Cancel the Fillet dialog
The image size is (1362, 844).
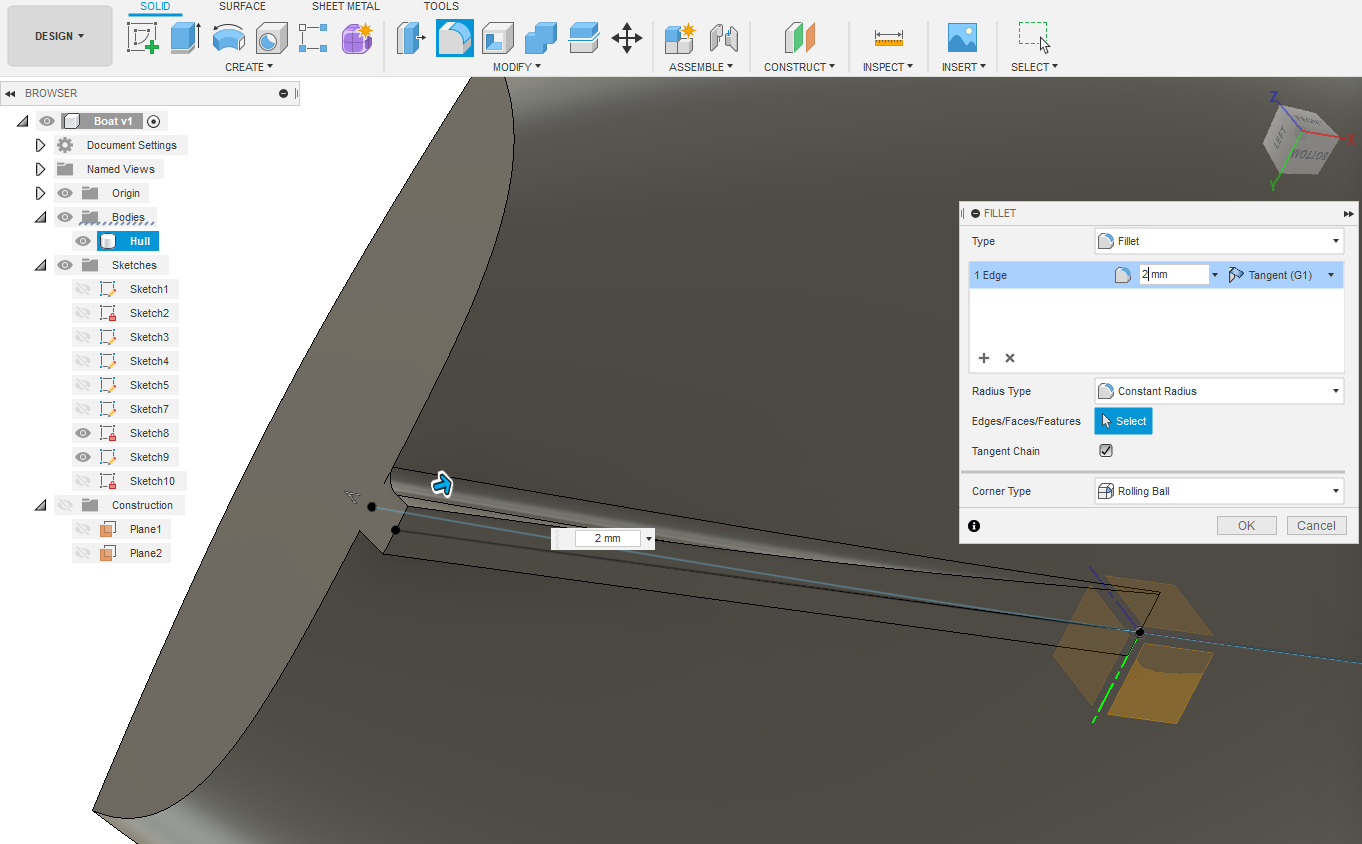(1316, 526)
